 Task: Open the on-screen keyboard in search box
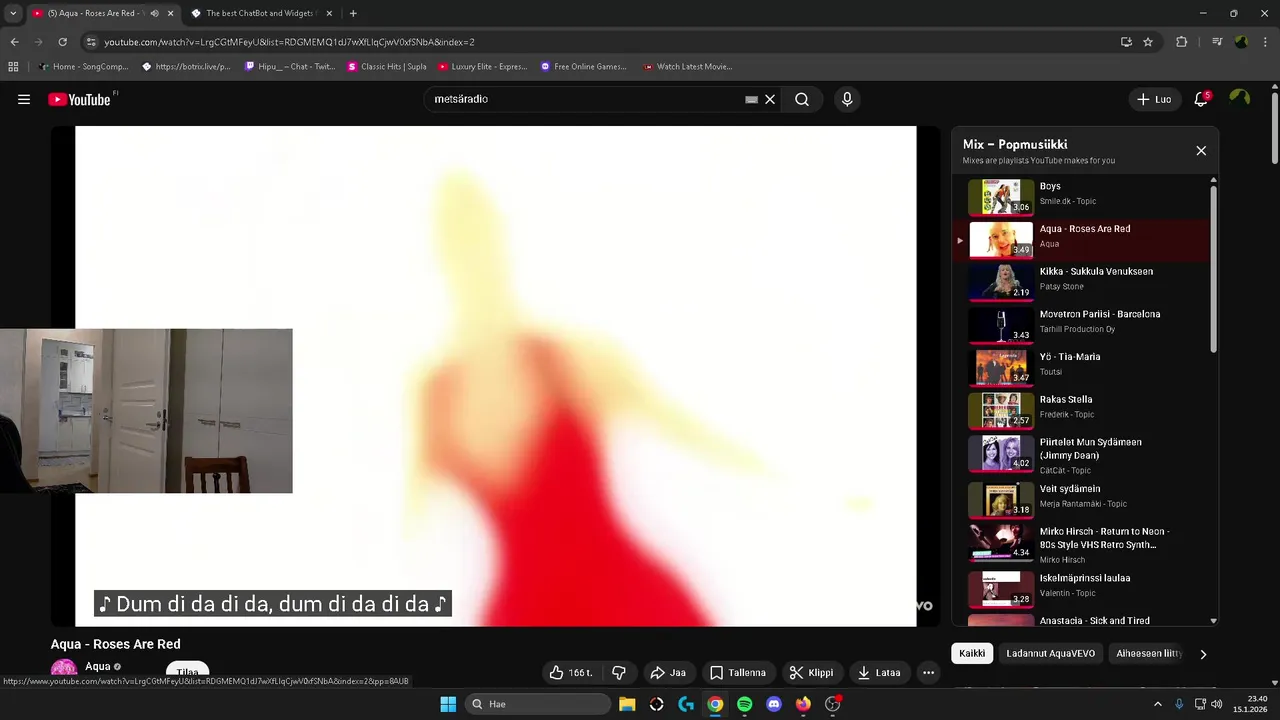751,100
